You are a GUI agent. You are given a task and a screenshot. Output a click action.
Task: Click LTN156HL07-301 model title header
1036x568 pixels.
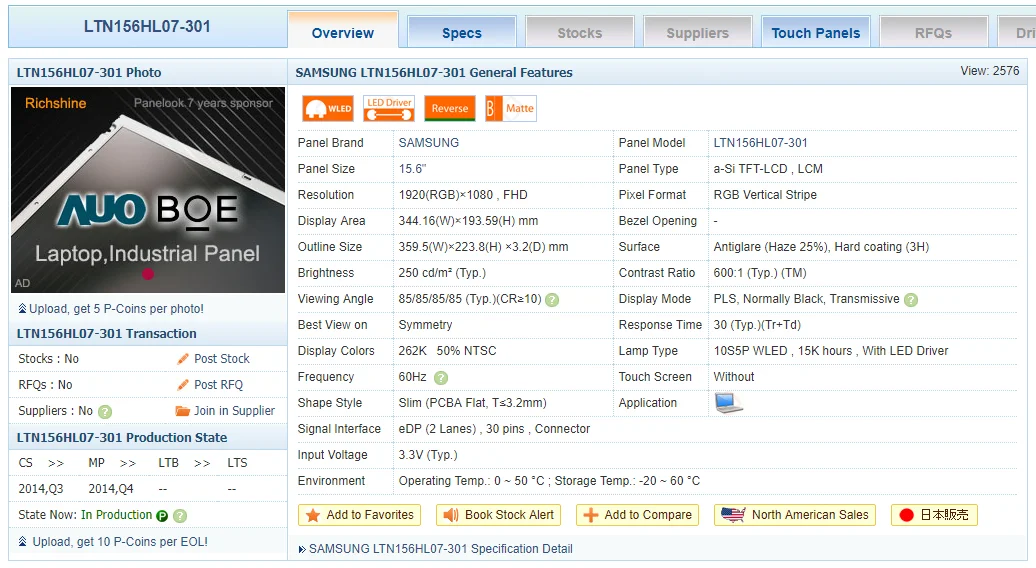click(x=147, y=26)
